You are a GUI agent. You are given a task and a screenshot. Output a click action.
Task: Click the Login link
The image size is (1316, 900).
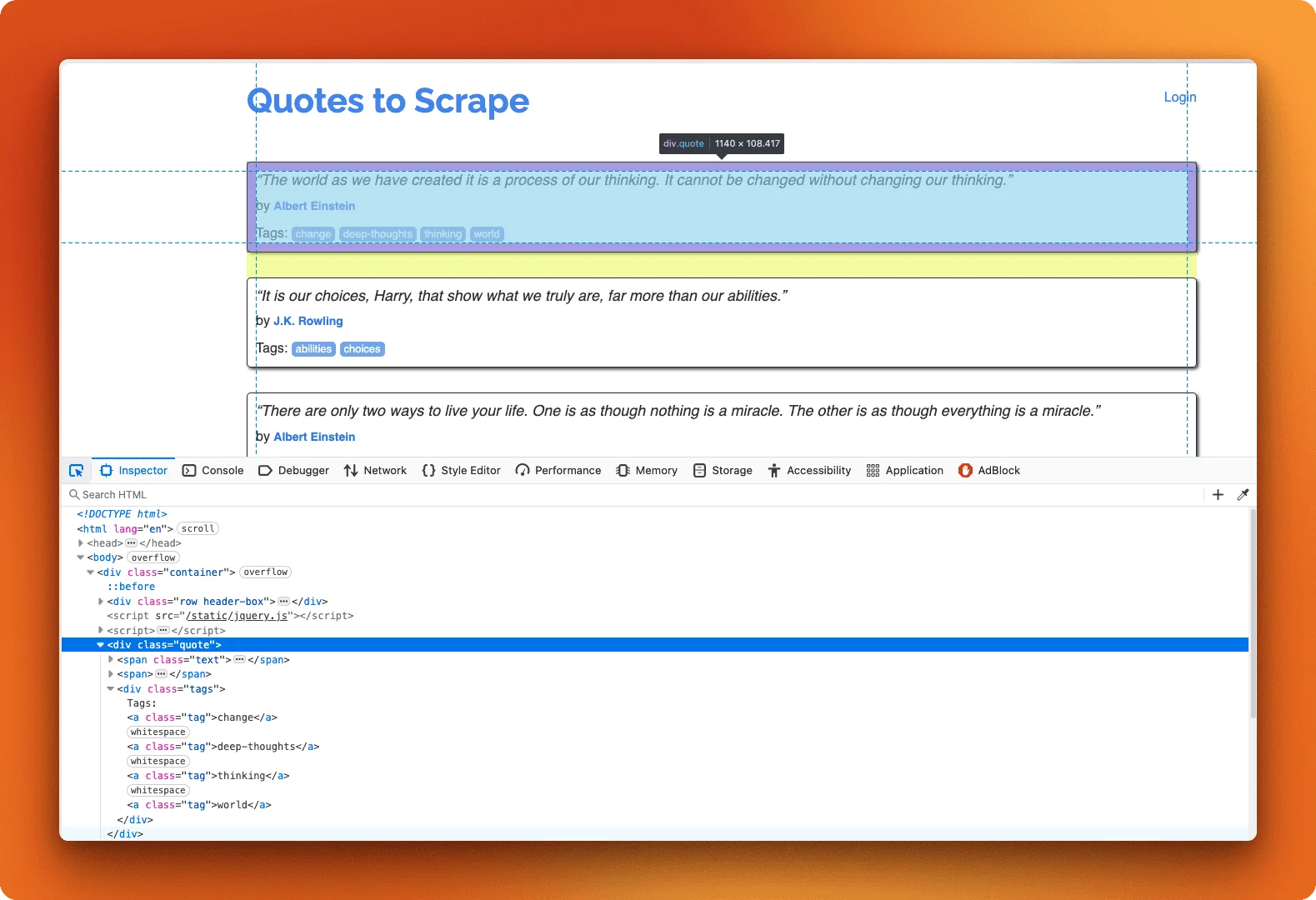click(1179, 97)
